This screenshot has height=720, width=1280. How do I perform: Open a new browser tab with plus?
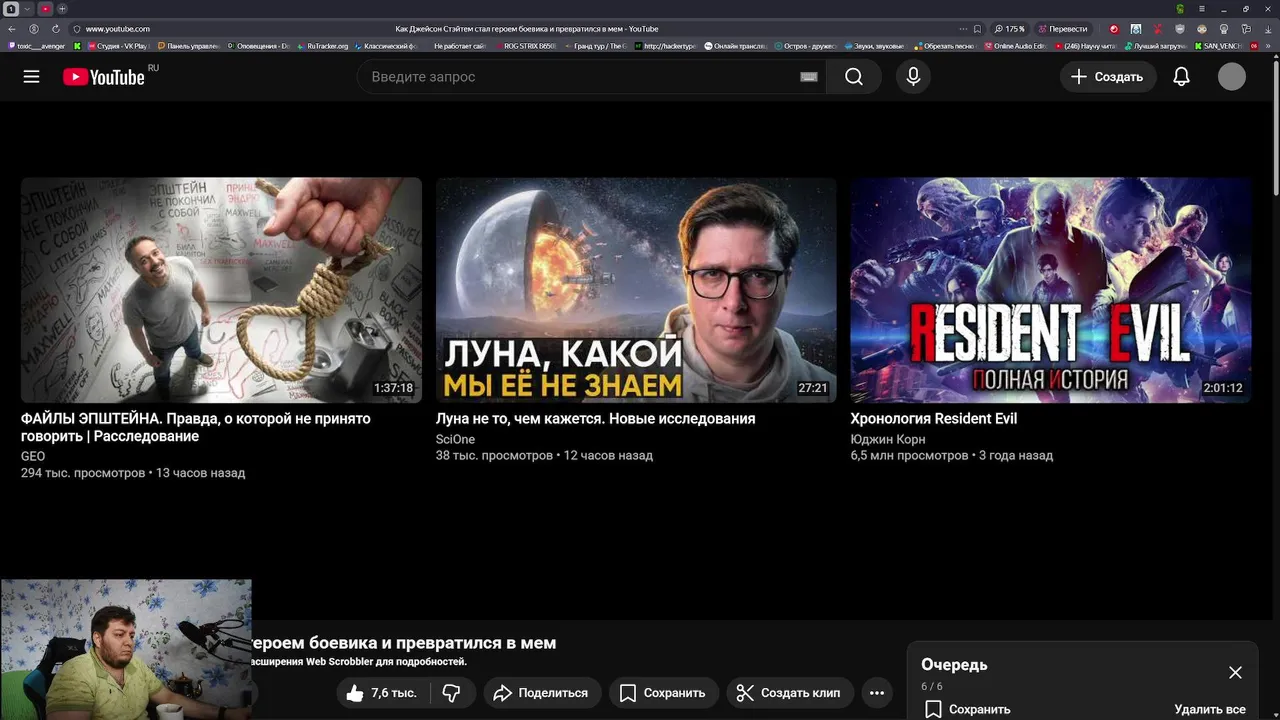click(x=62, y=9)
